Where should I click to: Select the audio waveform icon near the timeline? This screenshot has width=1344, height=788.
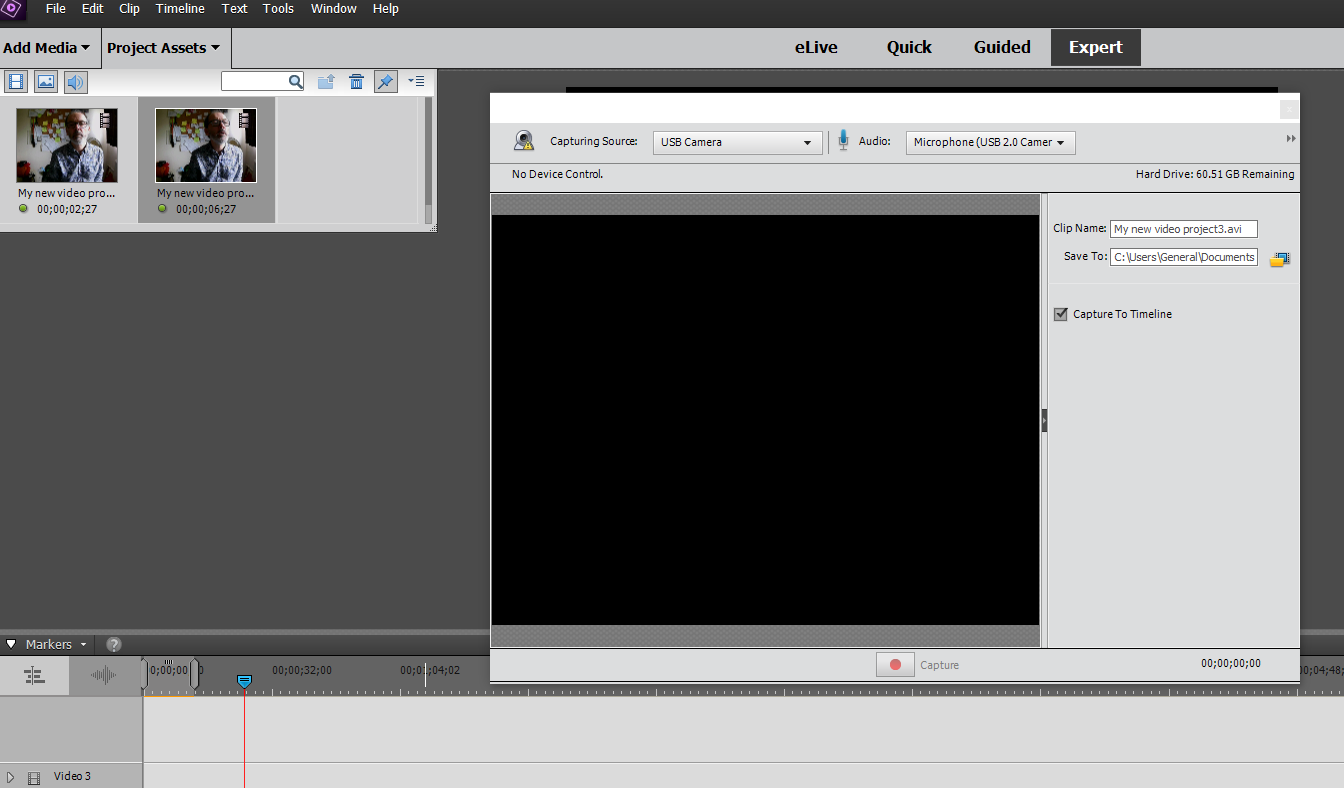click(x=103, y=675)
